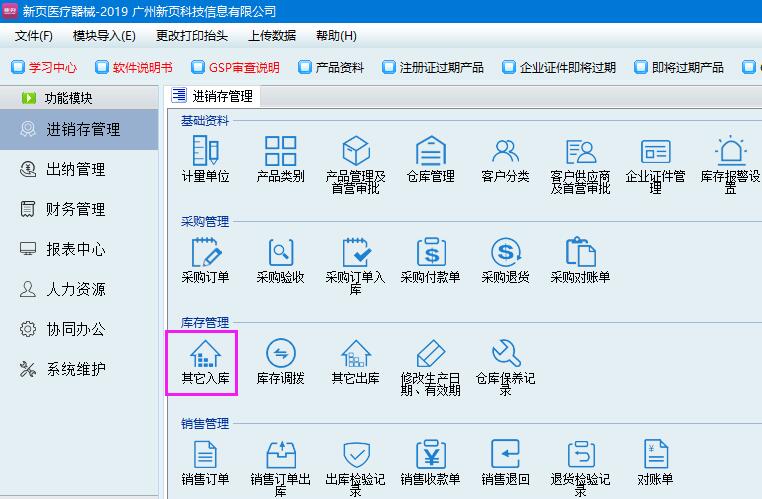
Task: Go to 报表中心 in the sidebar
Action: (x=75, y=249)
